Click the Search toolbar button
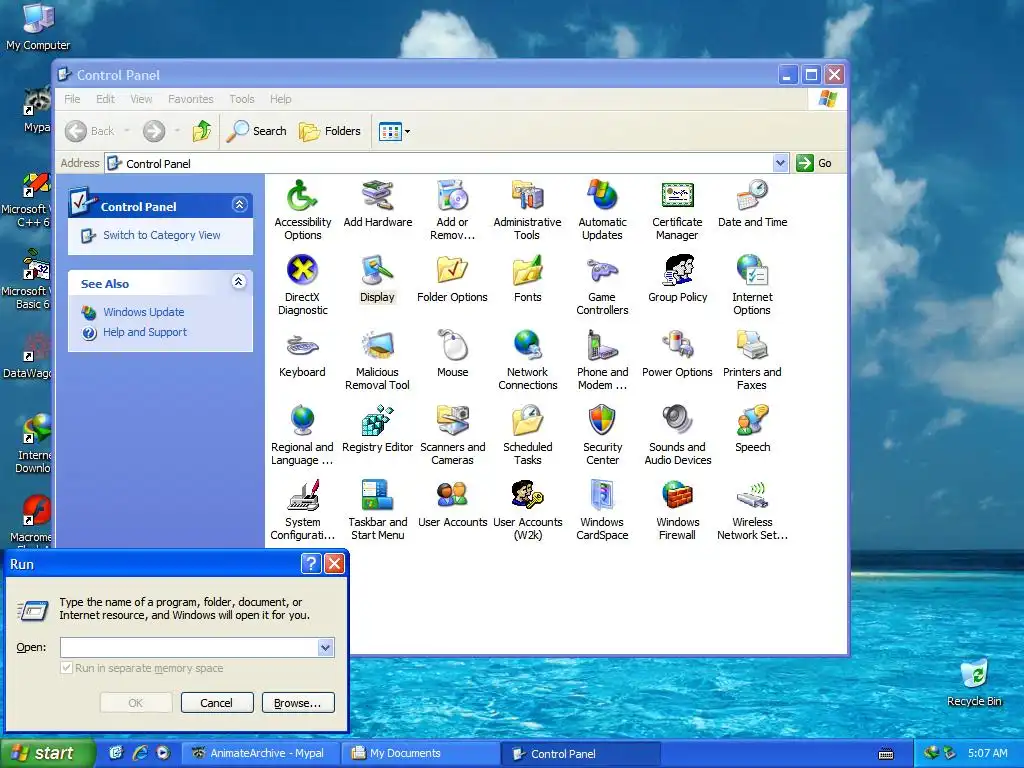 [x=257, y=131]
